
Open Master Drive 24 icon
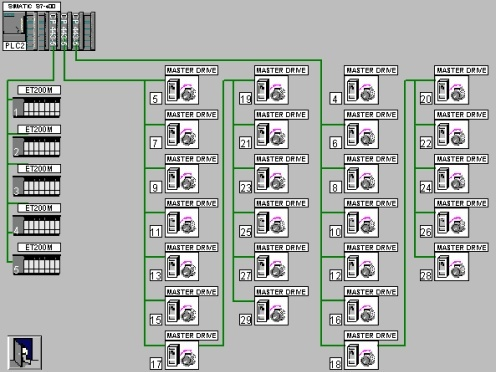click(x=452, y=179)
